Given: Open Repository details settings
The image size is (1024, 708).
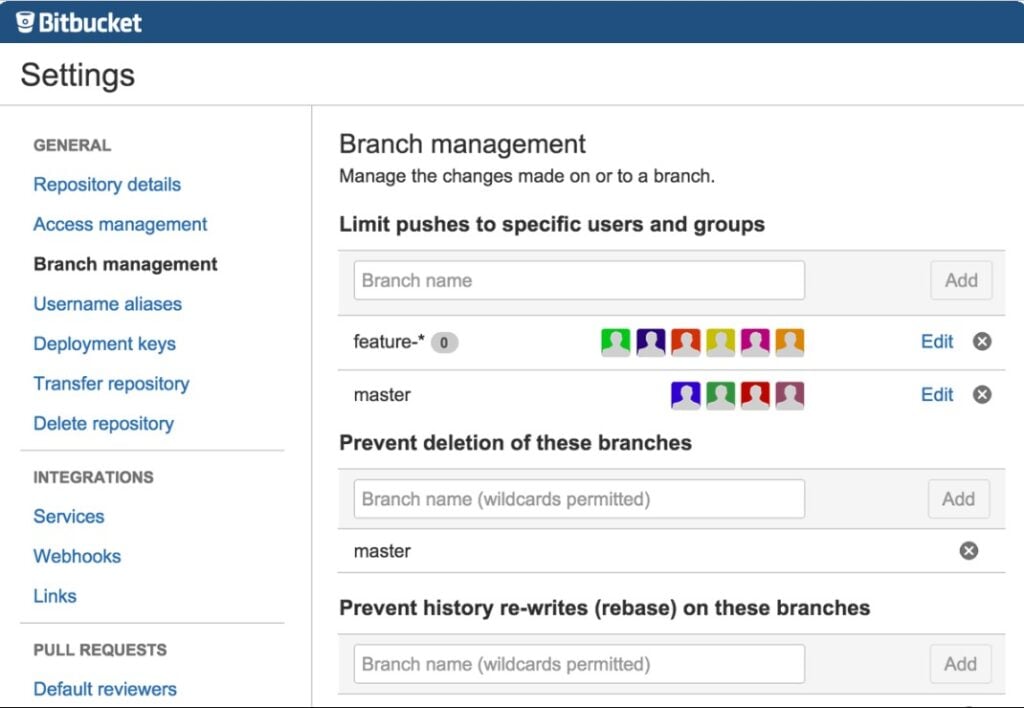Looking at the screenshot, I should (107, 184).
